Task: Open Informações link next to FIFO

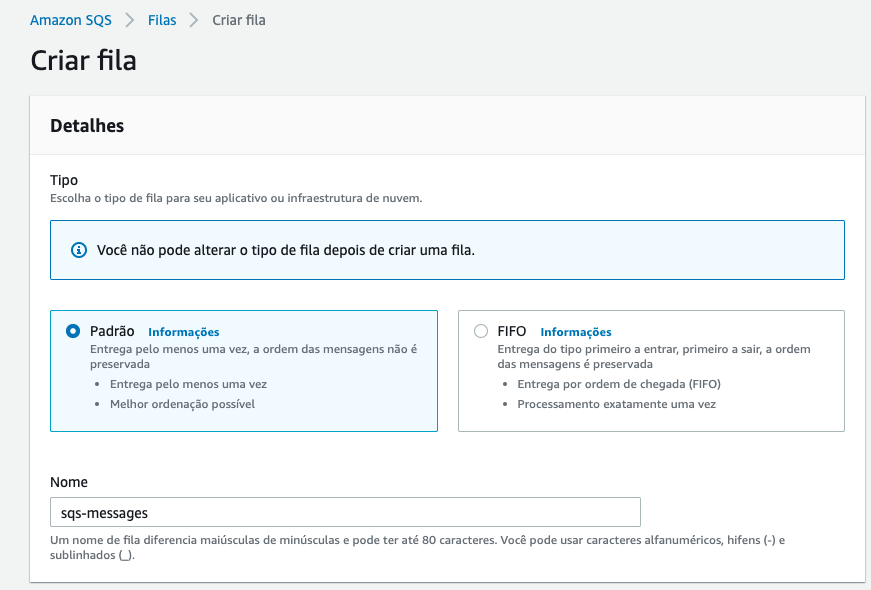Action: pyautogui.click(x=576, y=332)
